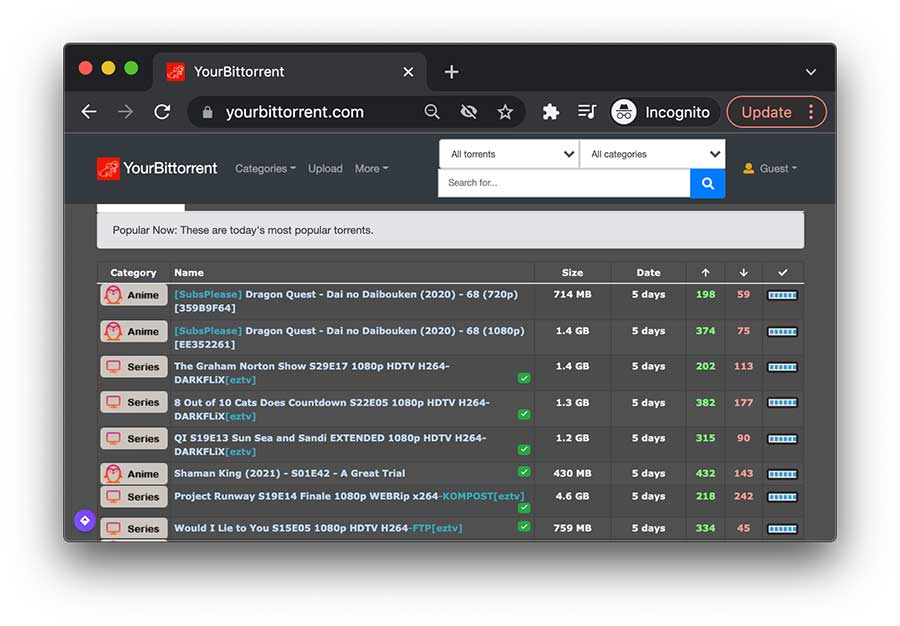
Task: Click the verified checkmark on Shaman King episode
Action: pos(523,473)
